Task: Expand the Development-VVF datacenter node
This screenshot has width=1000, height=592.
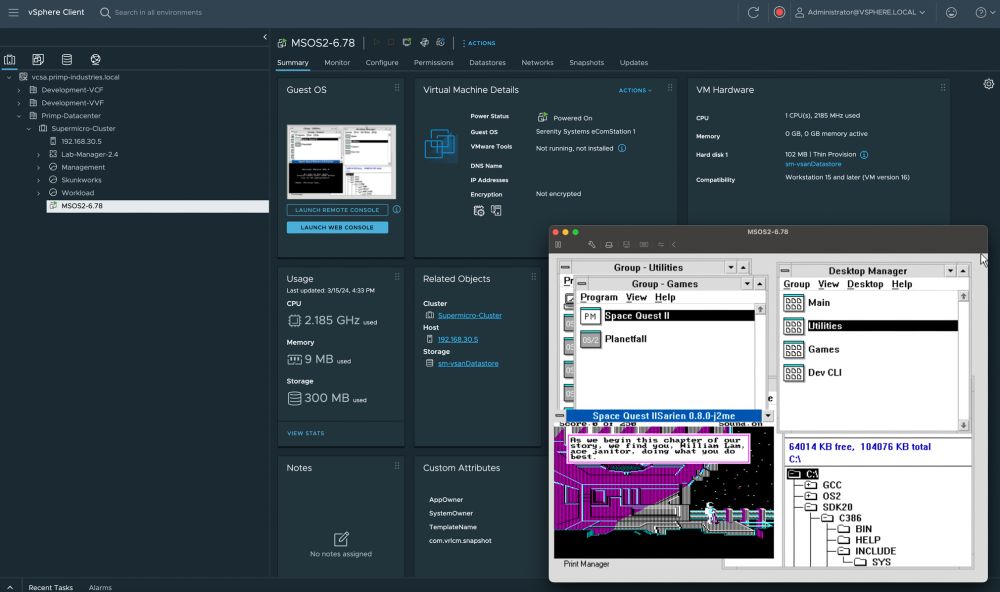Action: pos(19,103)
